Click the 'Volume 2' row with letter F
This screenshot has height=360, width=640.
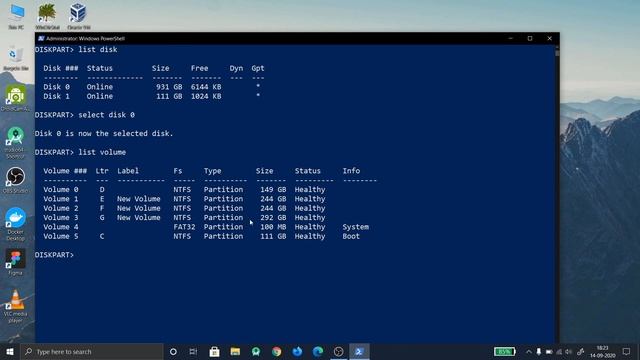pos(184,208)
